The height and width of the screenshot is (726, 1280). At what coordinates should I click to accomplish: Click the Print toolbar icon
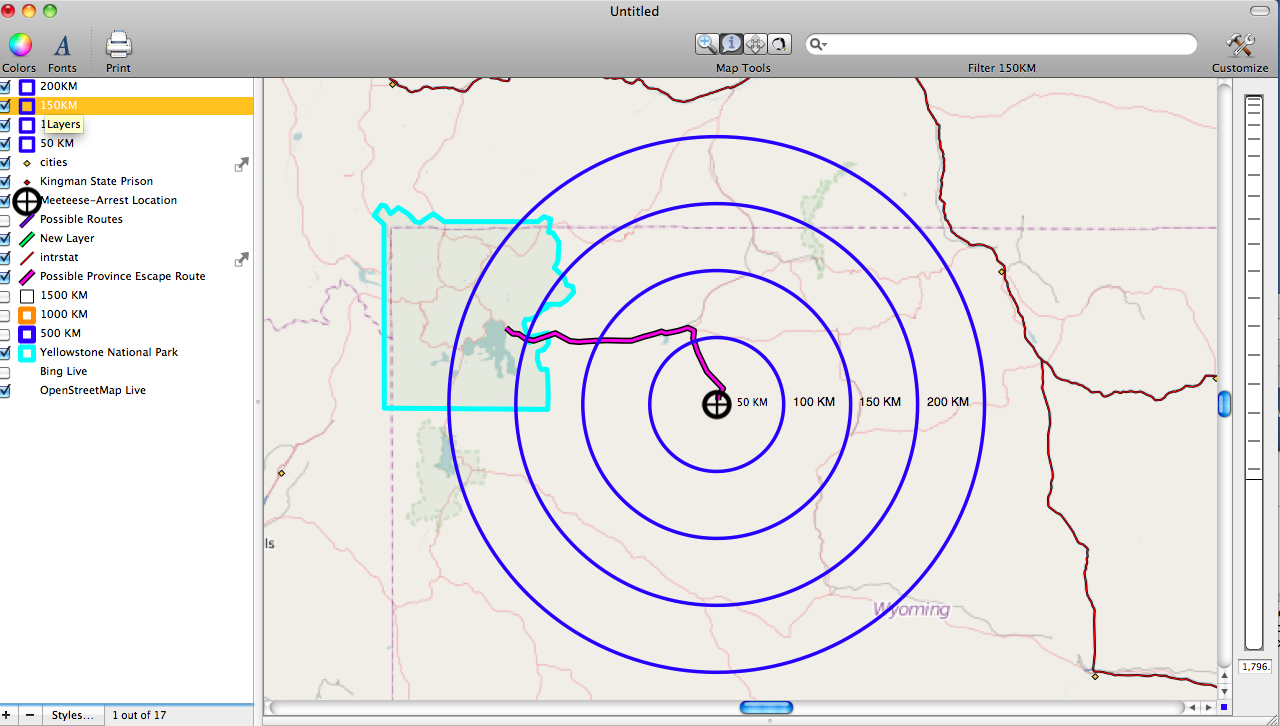(x=118, y=46)
